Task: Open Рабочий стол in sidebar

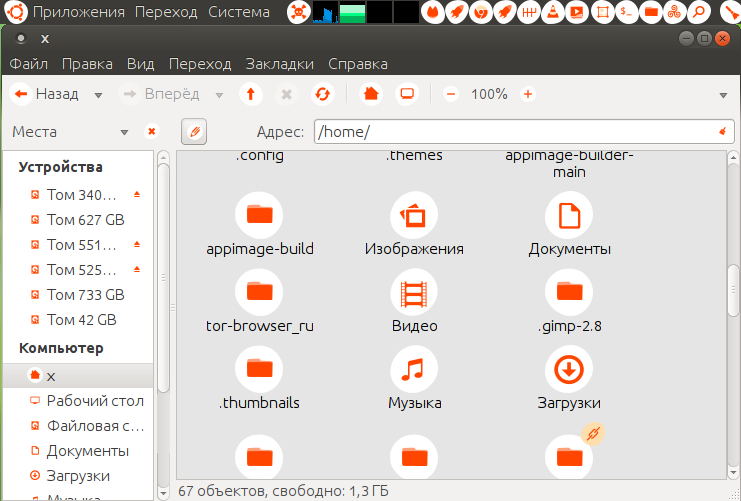Action: 78,401
